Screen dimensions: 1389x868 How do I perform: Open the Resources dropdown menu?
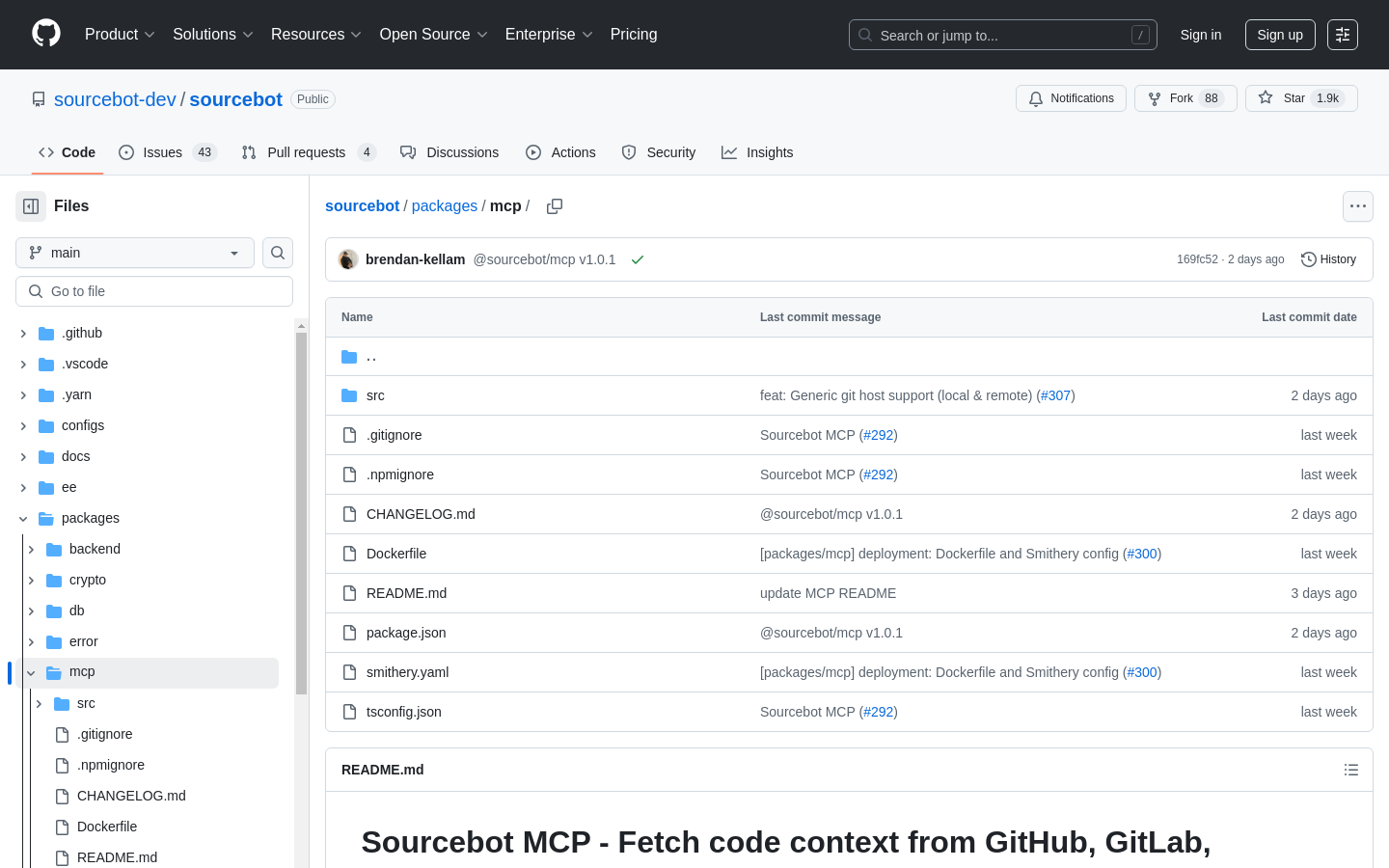(316, 35)
